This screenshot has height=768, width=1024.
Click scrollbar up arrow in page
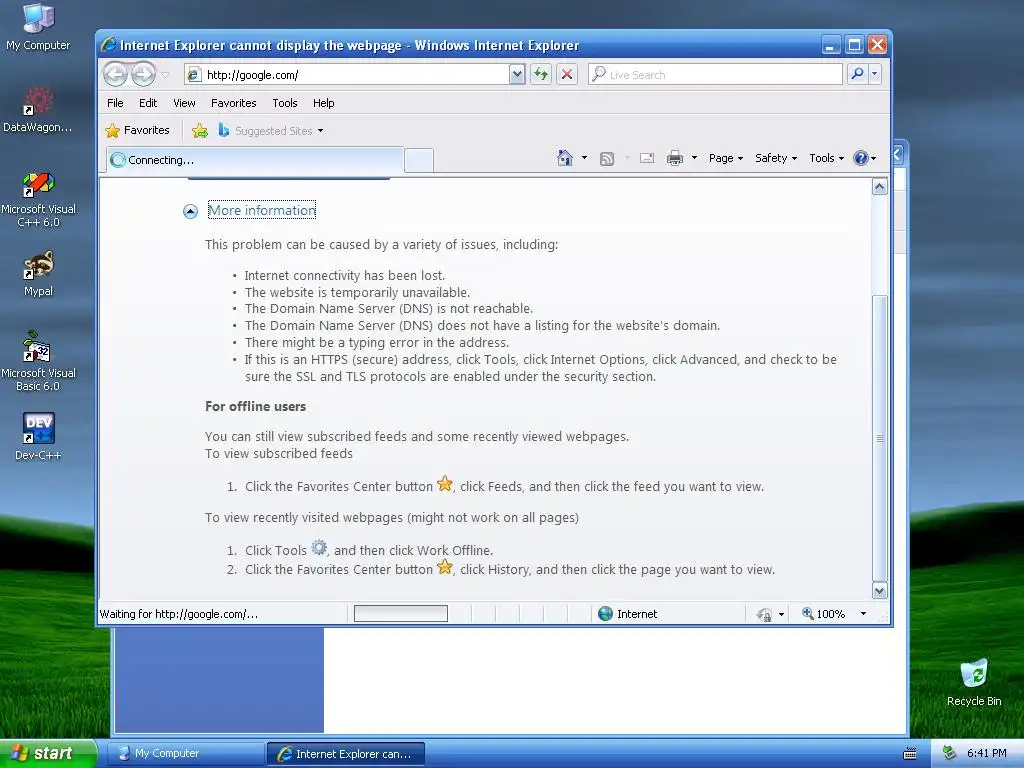[x=880, y=187]
